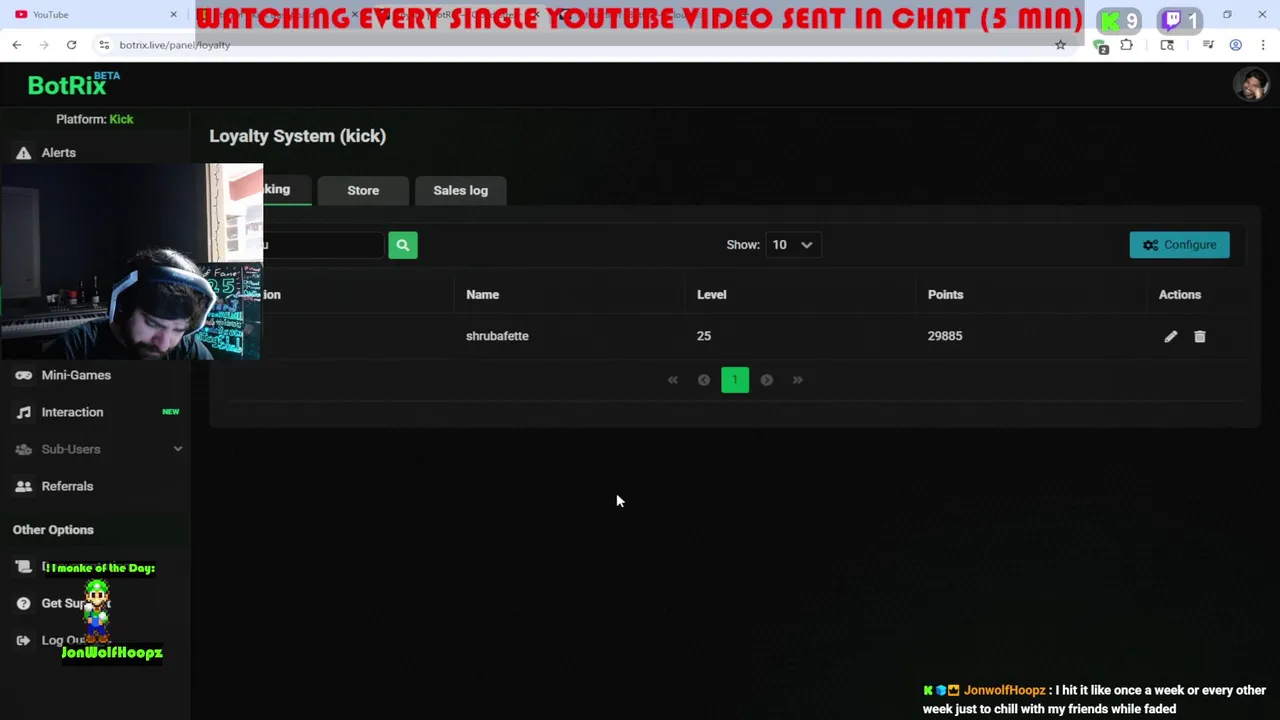This screenshot has height=720, width=1280.
Task: Go back in browser history
Action: click(x=17, y=45)
